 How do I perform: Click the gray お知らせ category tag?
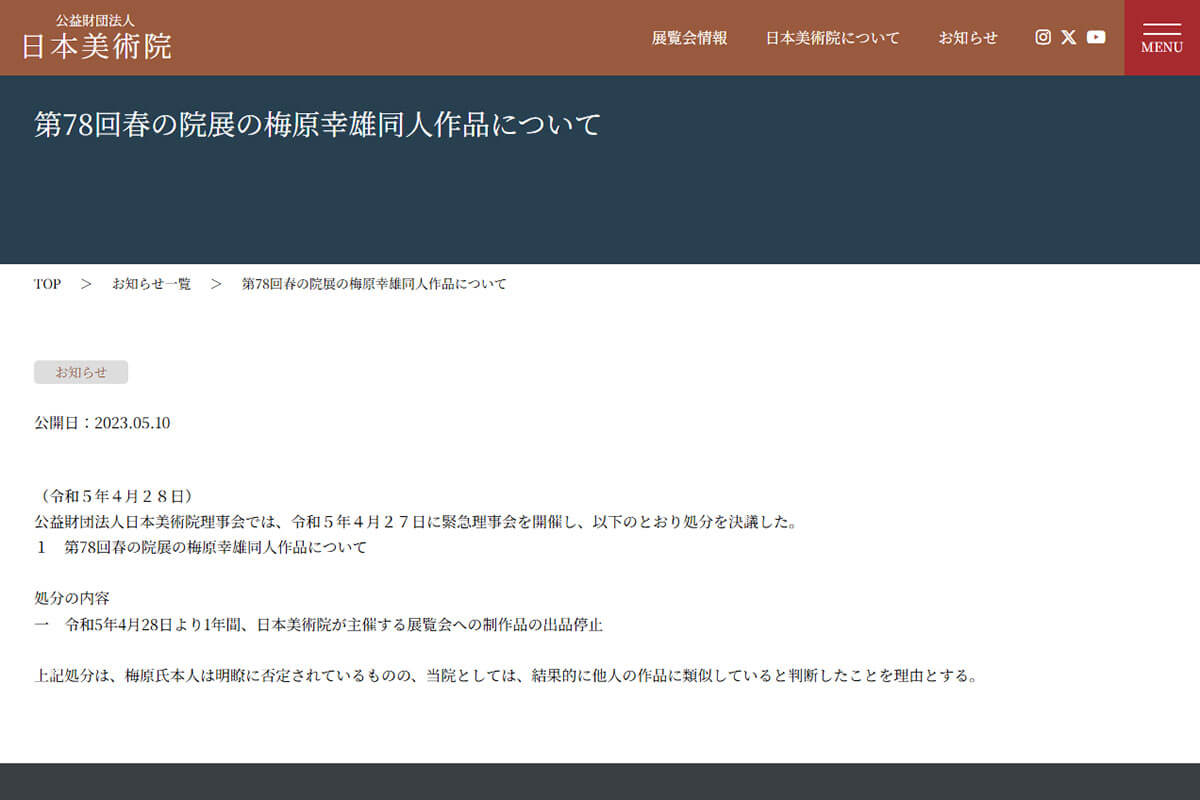coord(81,372)
